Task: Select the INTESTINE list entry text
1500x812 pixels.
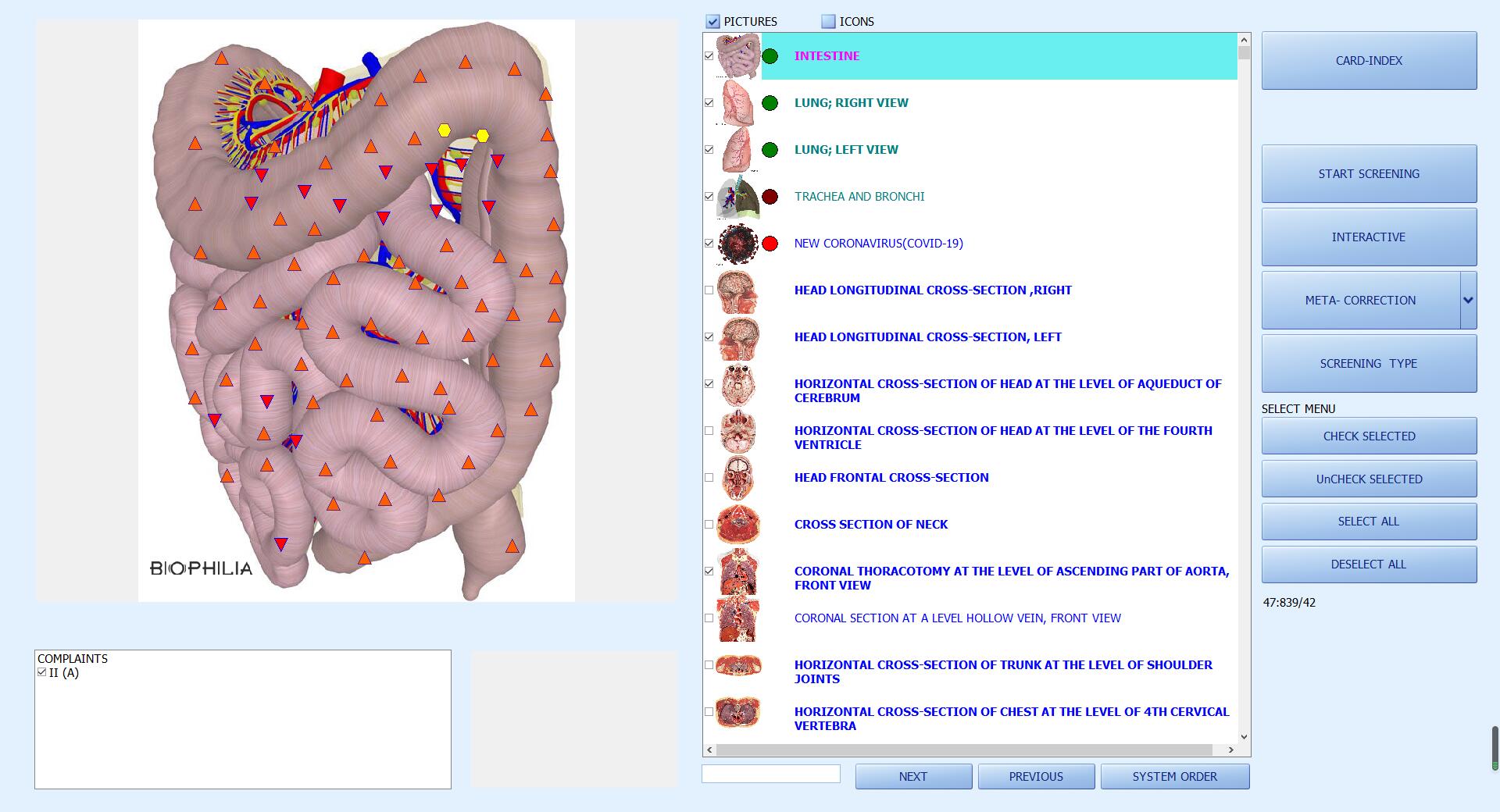Action: coord(827,56)
